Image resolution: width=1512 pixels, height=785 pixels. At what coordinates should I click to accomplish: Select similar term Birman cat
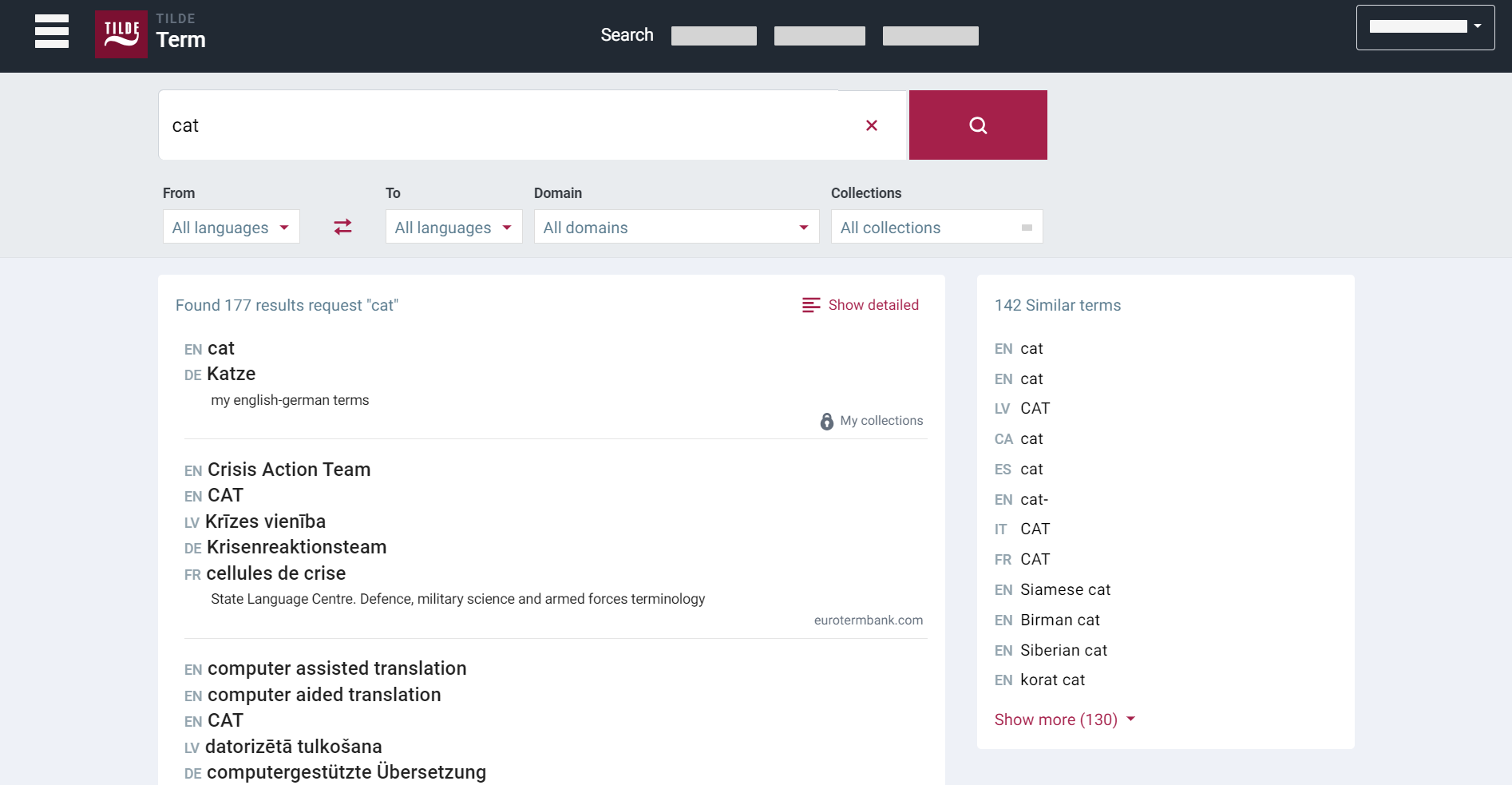click(x=1060, y=620)
